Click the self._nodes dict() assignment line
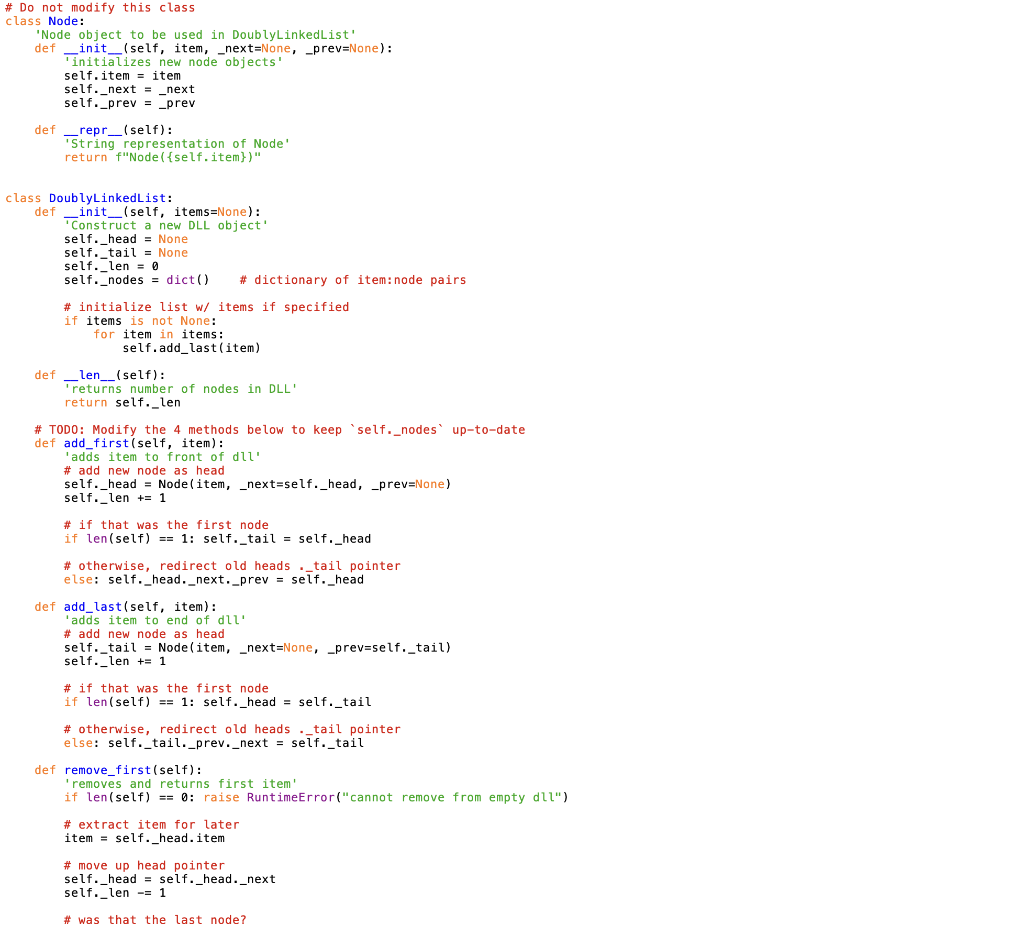Viewport: 1024px width, 925px height. tap(140, 279)
